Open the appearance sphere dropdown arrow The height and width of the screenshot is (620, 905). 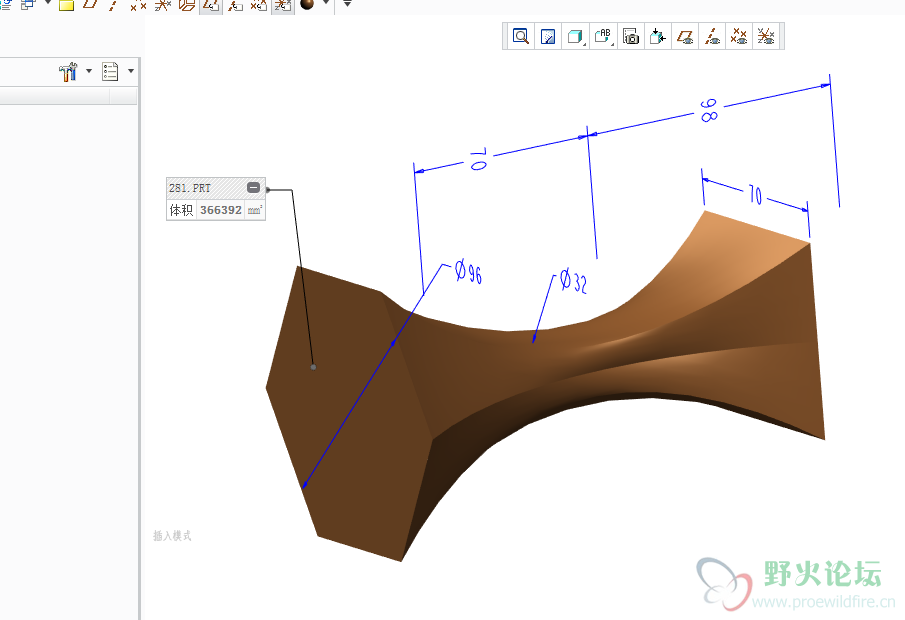pyautogui.click(x=326, y=3)
